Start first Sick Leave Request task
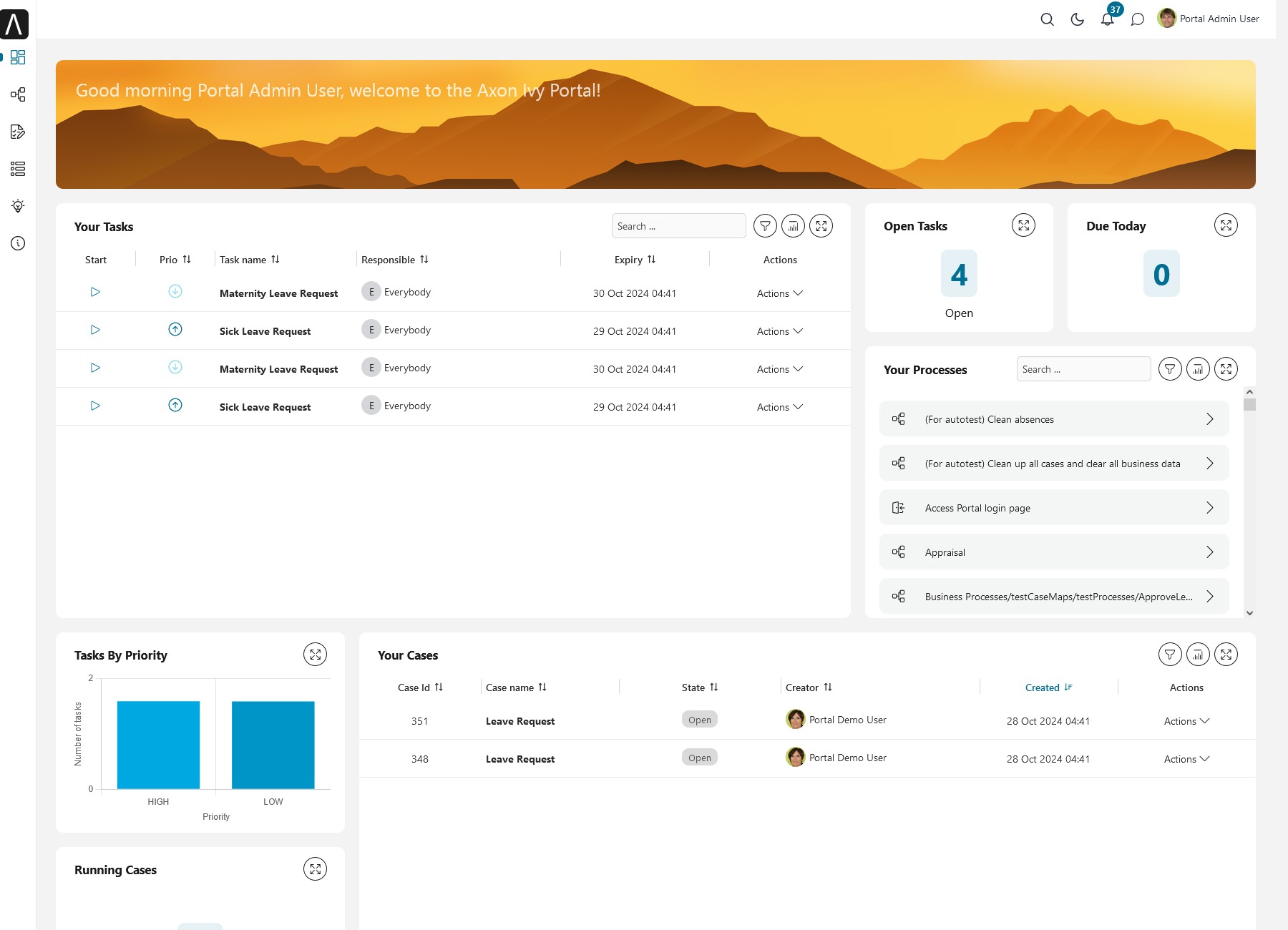 (x=95, y=330)
